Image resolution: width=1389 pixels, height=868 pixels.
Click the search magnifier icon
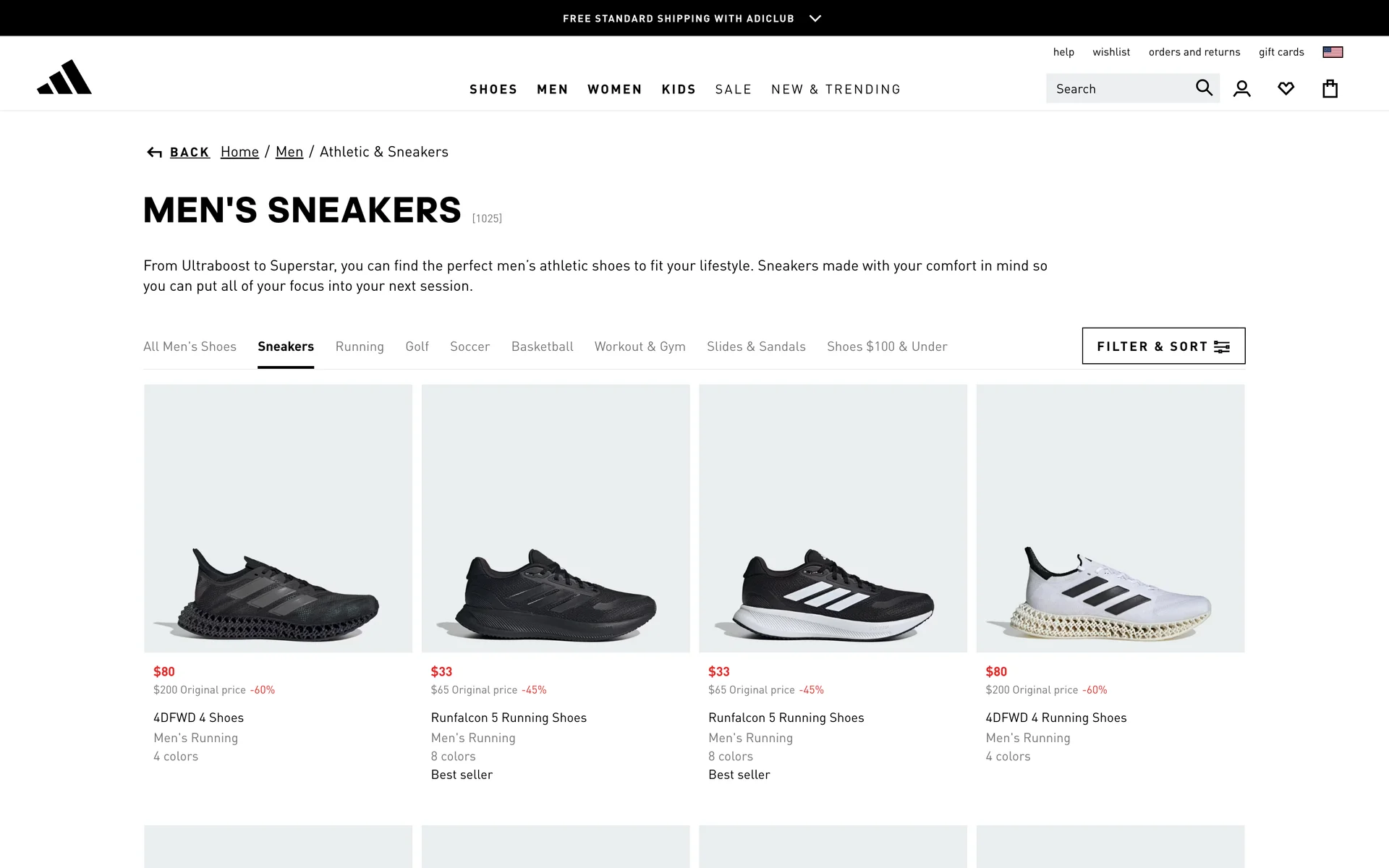(1204, 88)
